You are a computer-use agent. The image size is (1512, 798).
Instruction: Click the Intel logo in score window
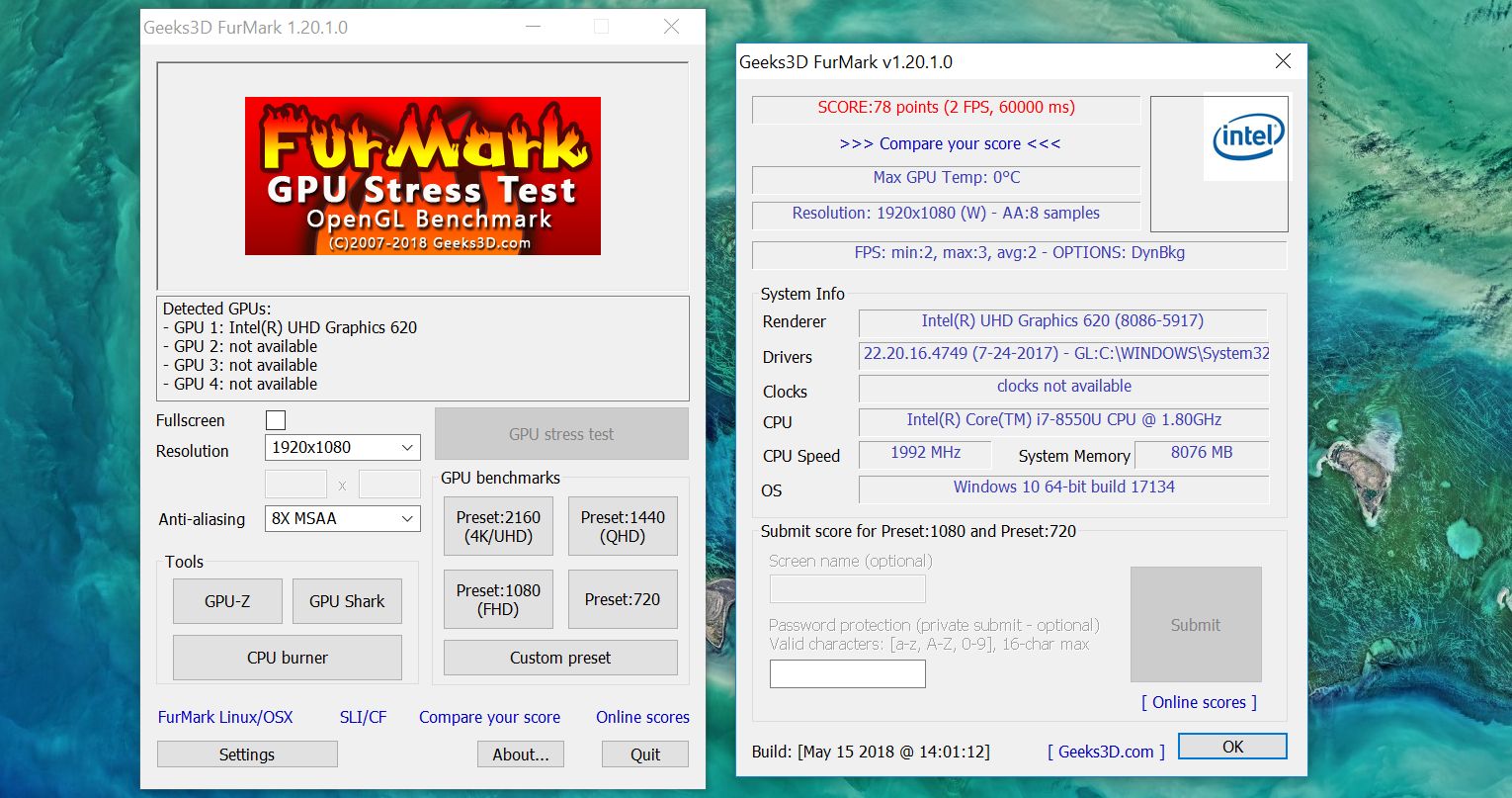pos(1248,137)
